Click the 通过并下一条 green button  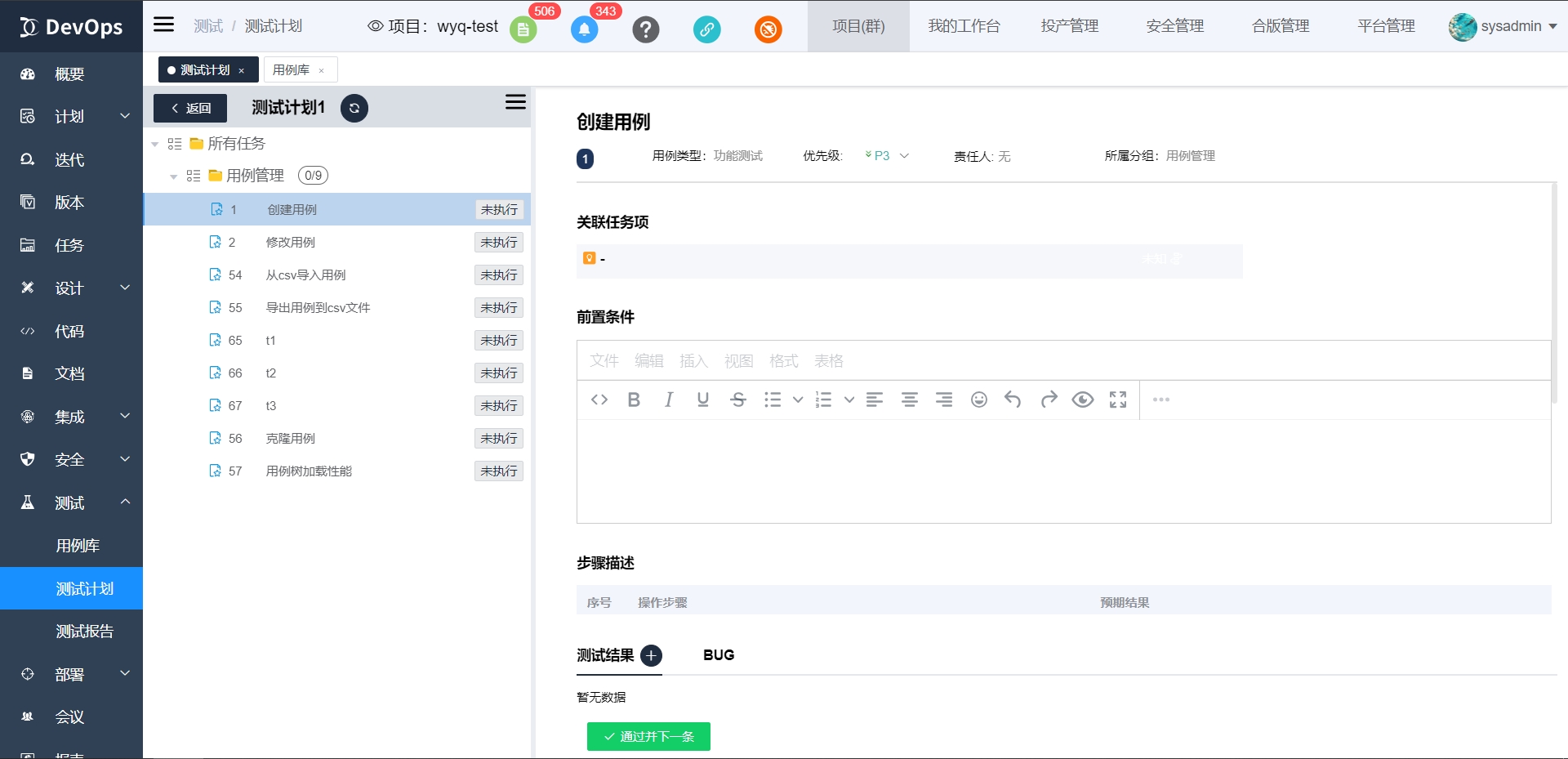click(648, 736)
